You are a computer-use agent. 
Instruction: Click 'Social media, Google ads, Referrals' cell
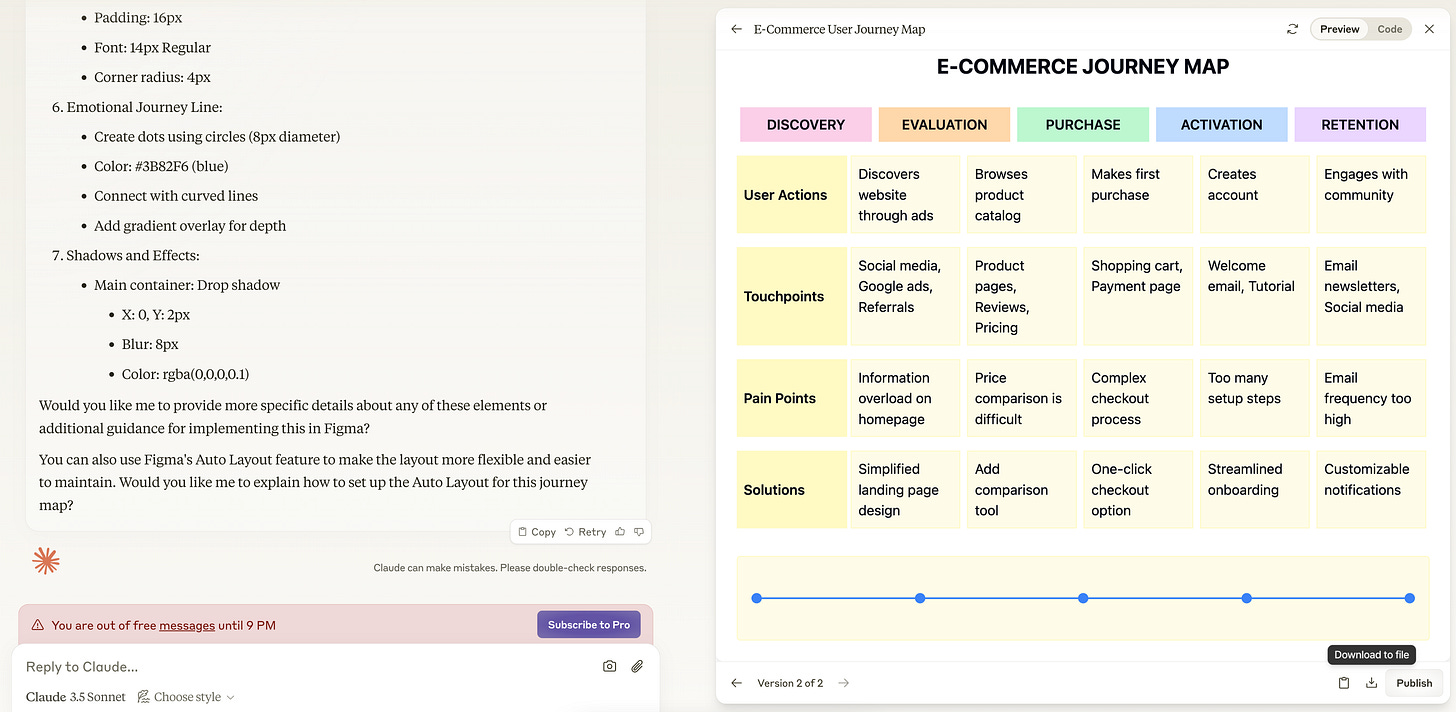click(x=906, y=297)
